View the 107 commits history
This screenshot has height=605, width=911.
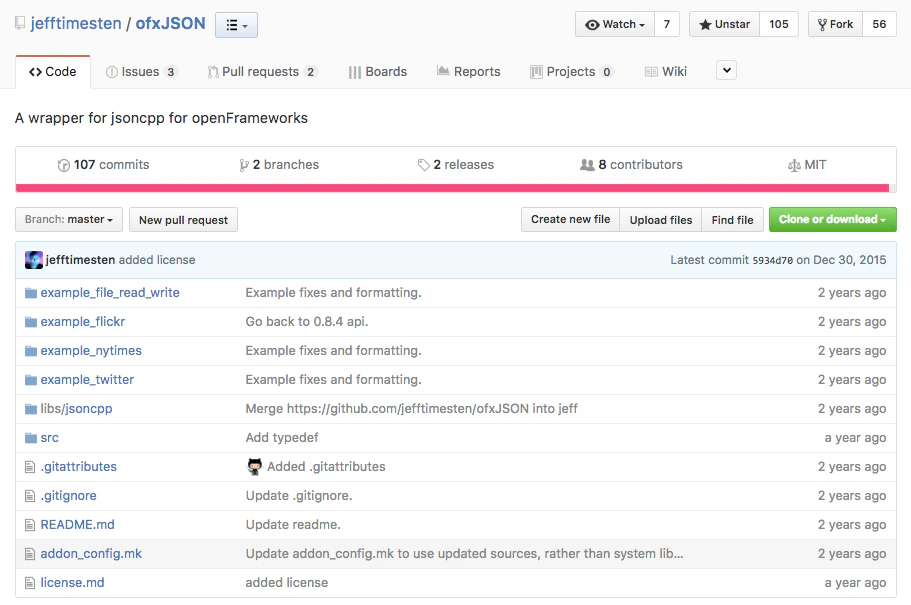point(103,165)
